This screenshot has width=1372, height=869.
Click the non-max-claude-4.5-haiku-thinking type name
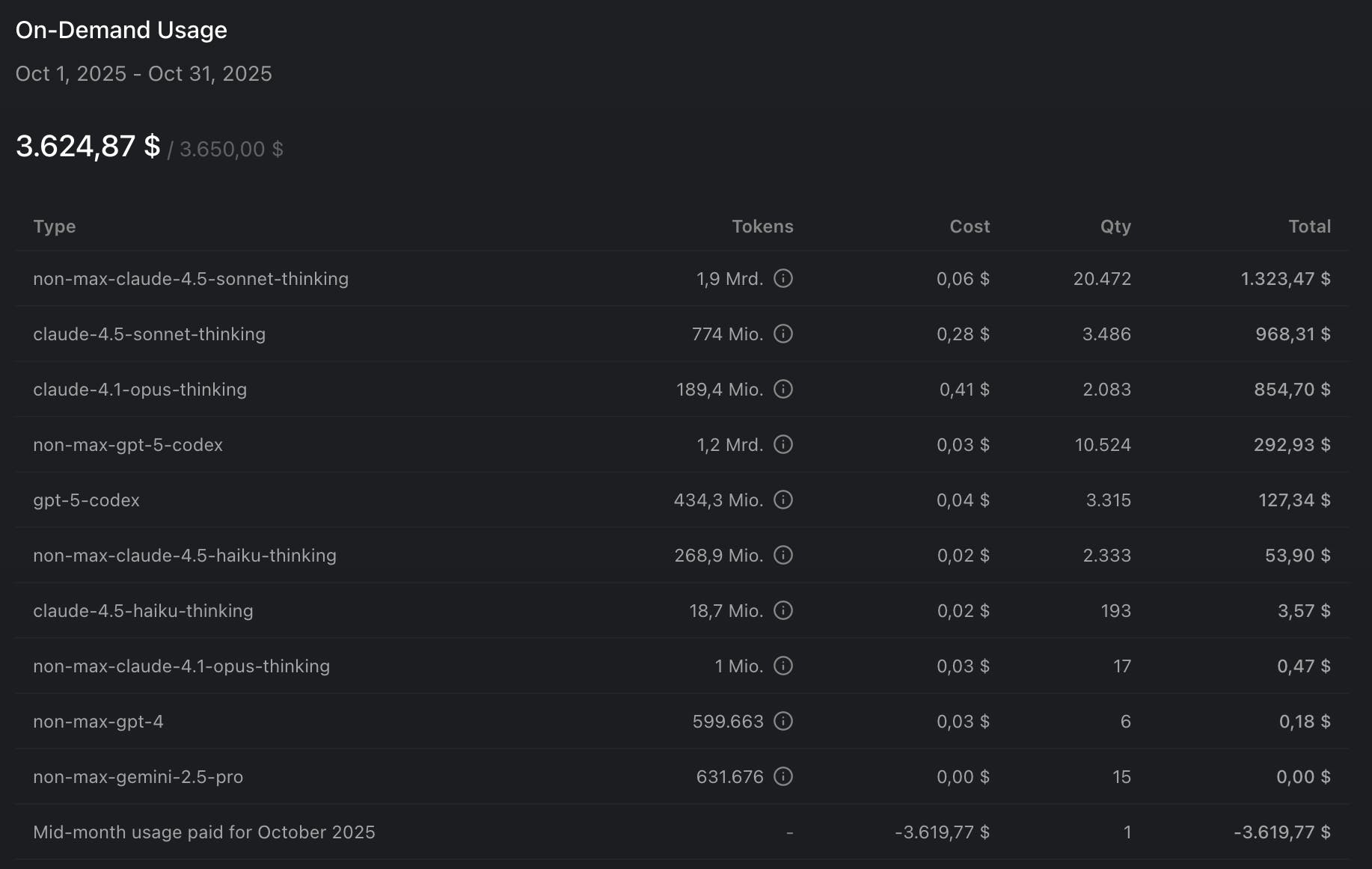[185, 555]
